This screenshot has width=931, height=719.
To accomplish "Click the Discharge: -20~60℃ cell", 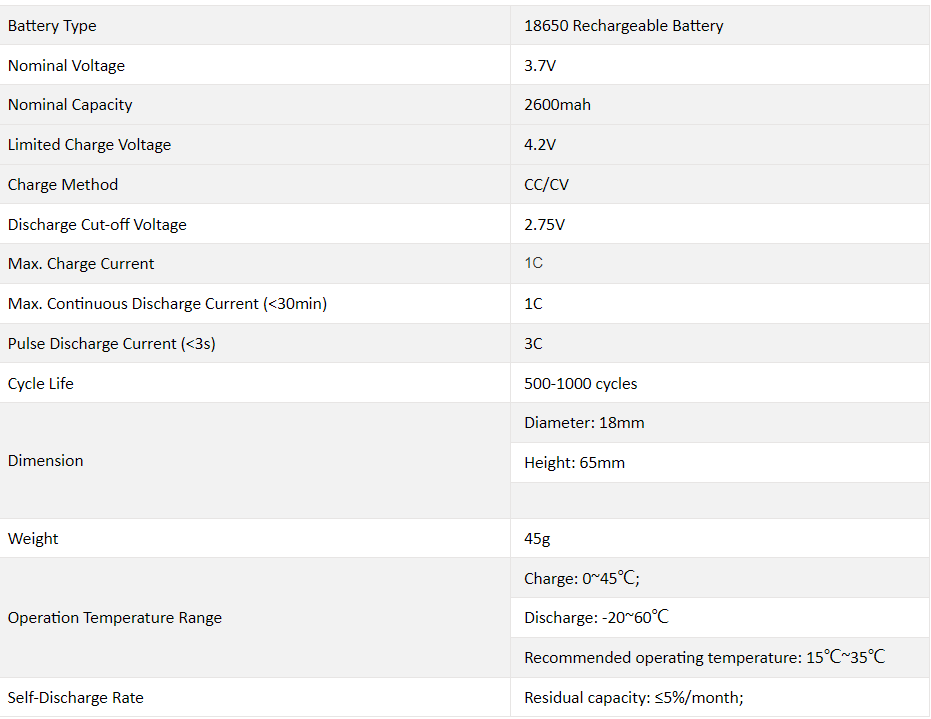I will 596,618.
